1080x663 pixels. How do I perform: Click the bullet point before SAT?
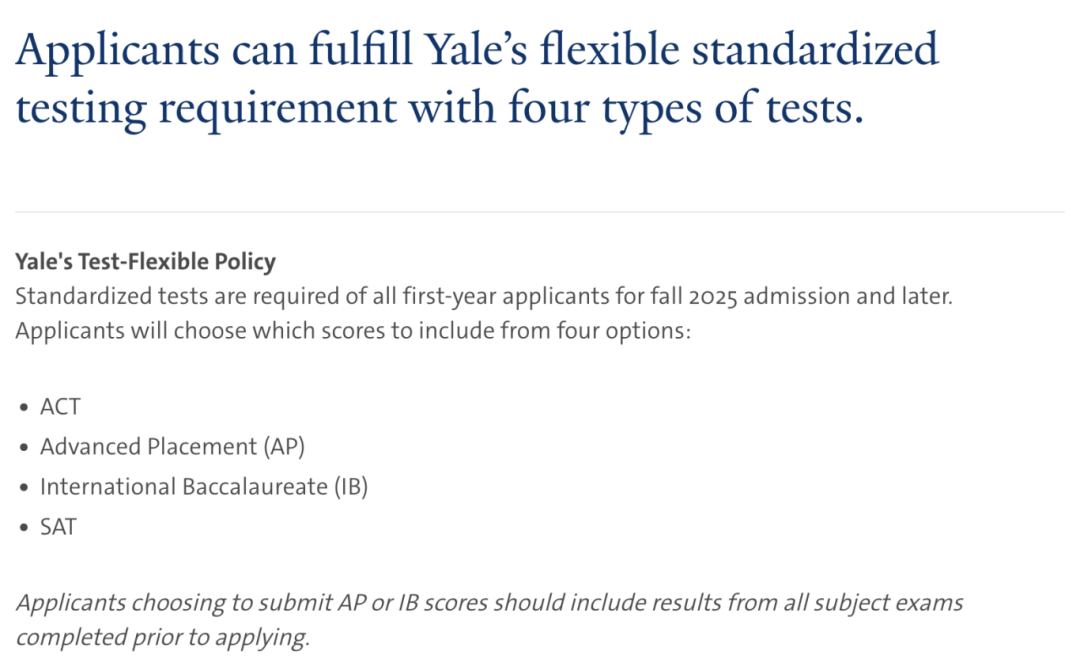(25, 528)
